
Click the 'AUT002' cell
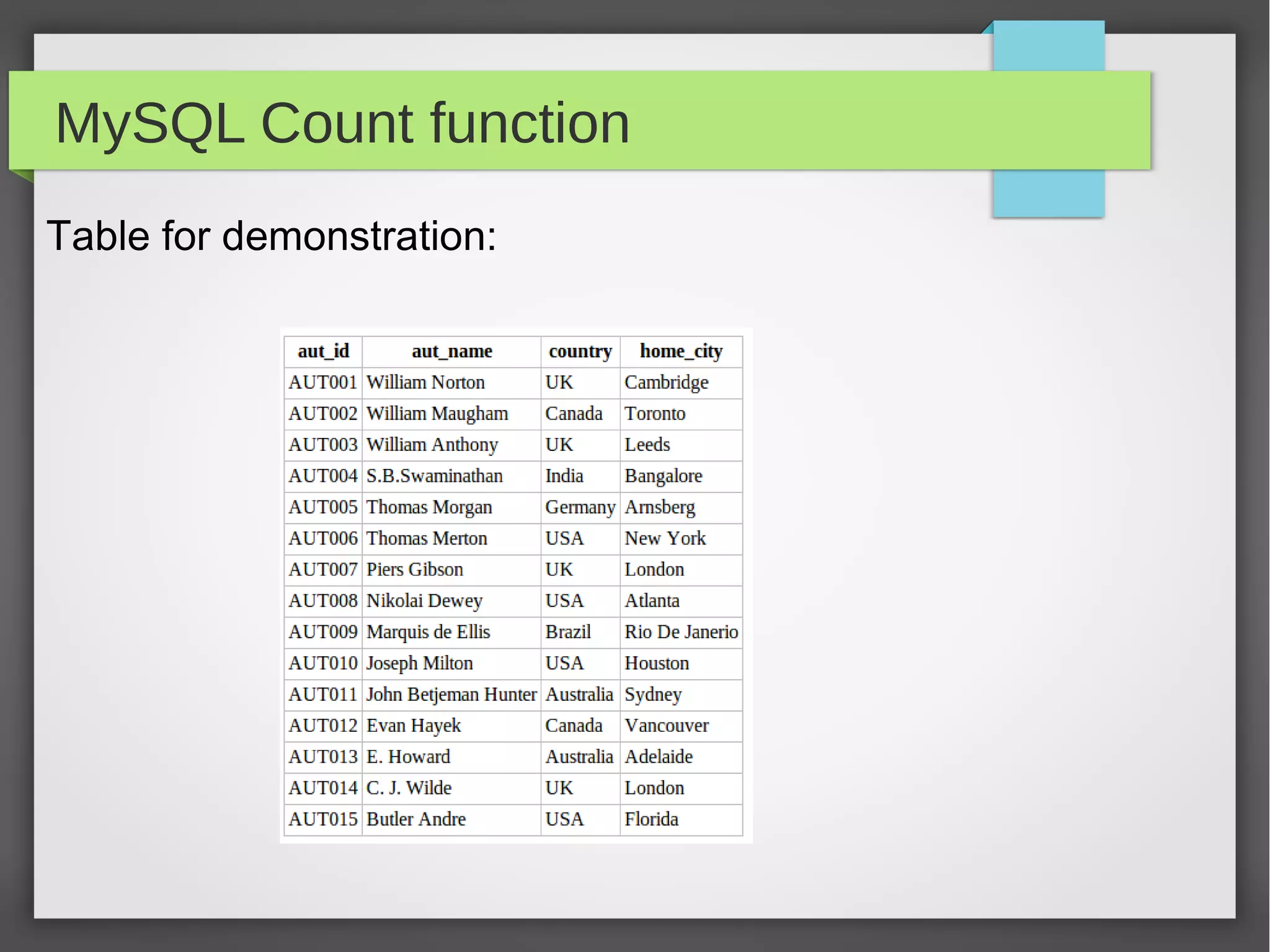(x=323, y=414)
